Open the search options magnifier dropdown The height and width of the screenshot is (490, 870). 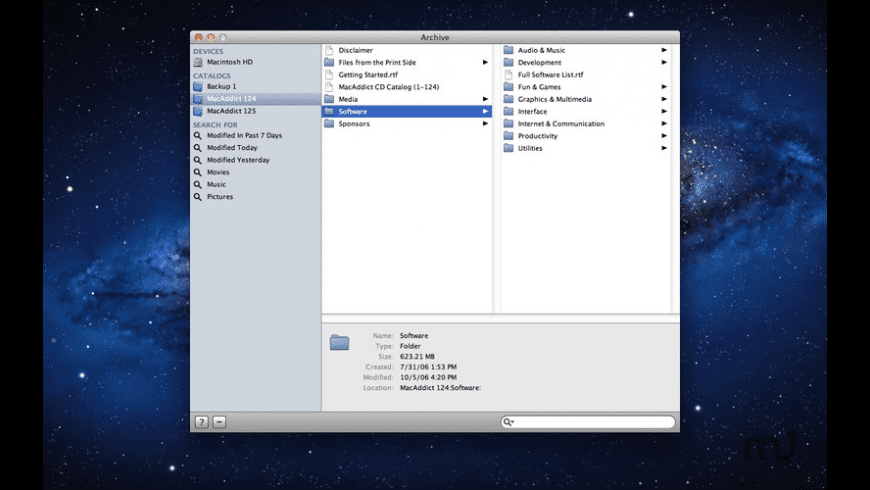[508, 422]
